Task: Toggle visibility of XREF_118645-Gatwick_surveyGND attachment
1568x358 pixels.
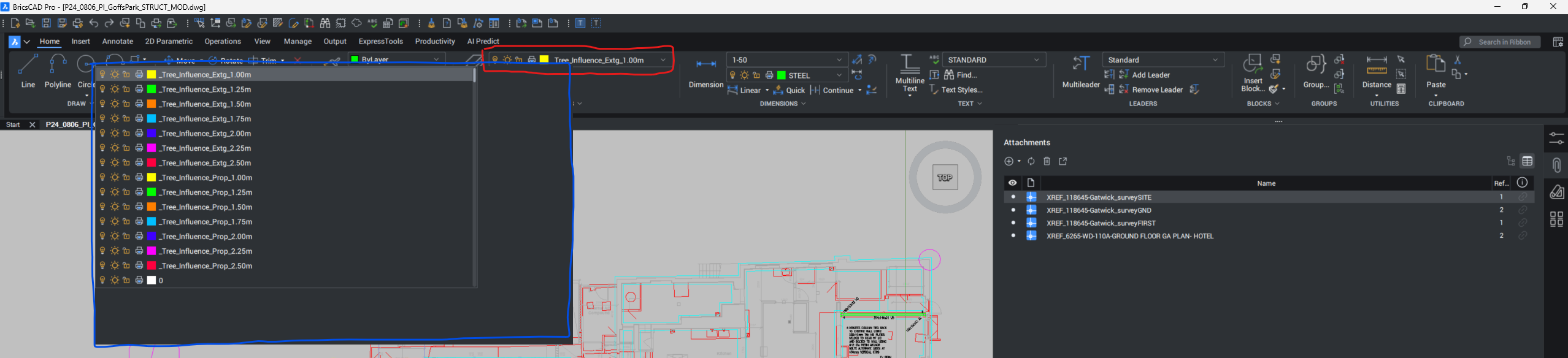Action: click(1013, 210)
